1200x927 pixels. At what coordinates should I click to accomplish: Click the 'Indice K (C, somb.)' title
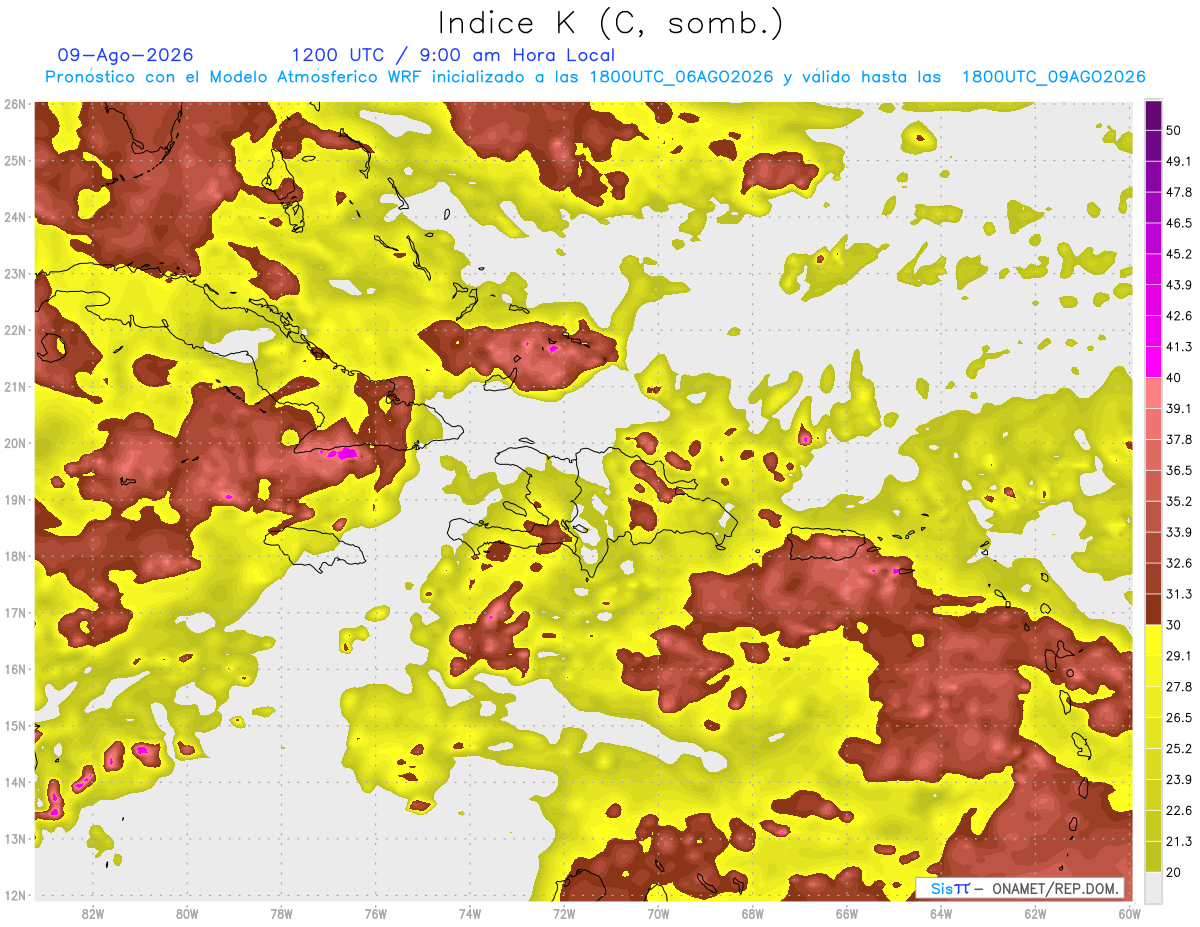(x=611, y=23)
